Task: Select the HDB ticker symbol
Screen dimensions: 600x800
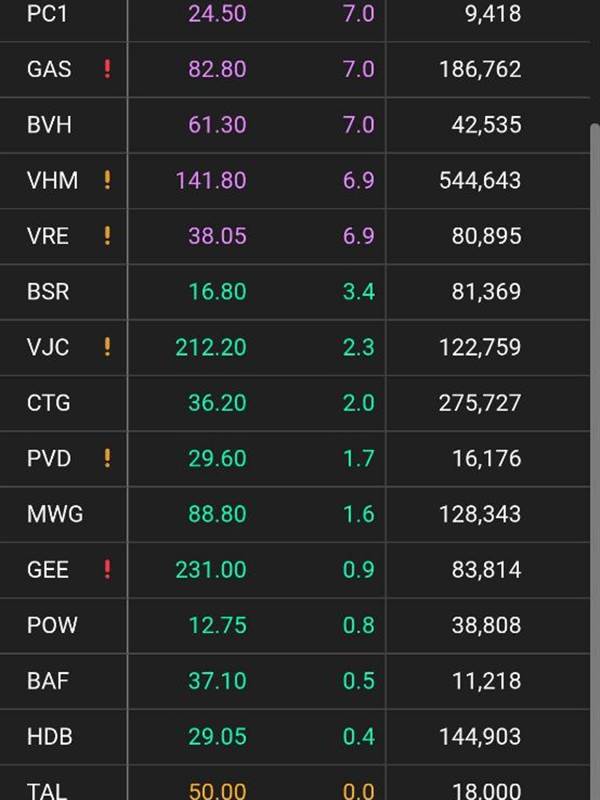Action: pos(49,737)
